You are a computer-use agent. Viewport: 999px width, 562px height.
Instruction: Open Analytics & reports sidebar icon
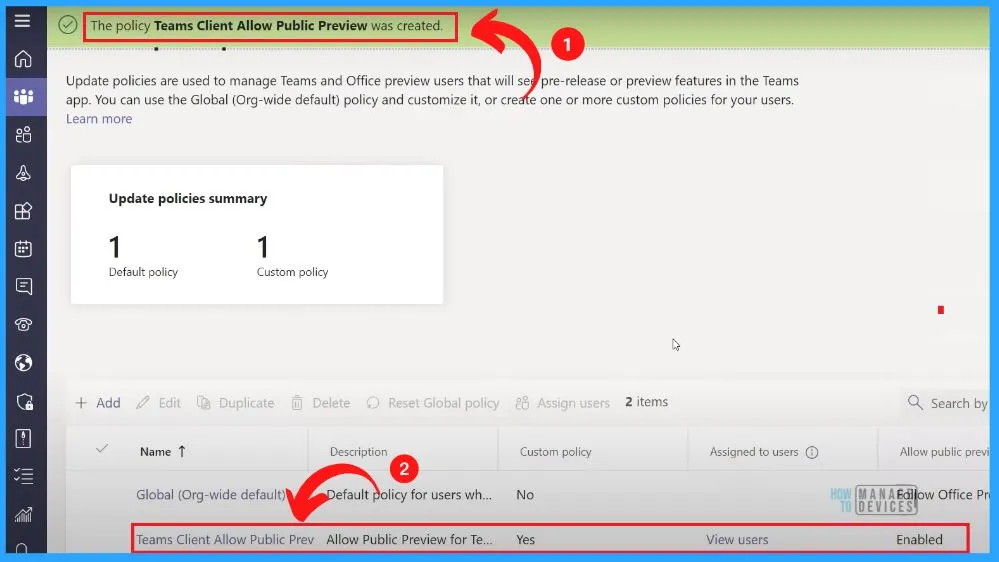tap(24, 514)
